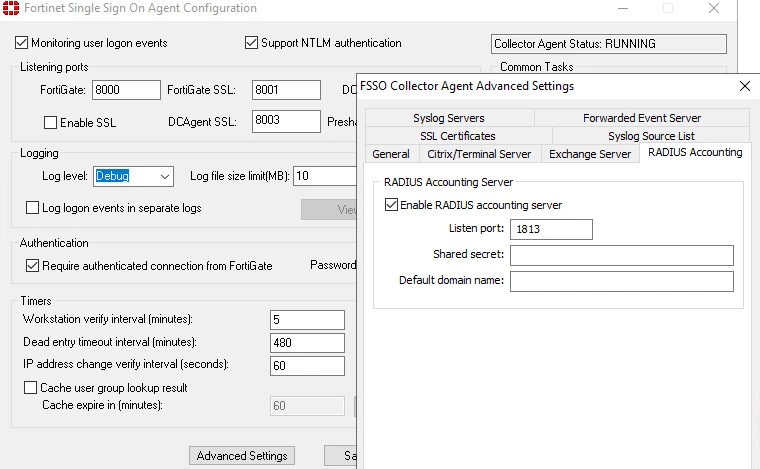Screen dimensions: 760x469
Task: Select the RADIUS Accounting tab
Action: [x=695, y=152]
